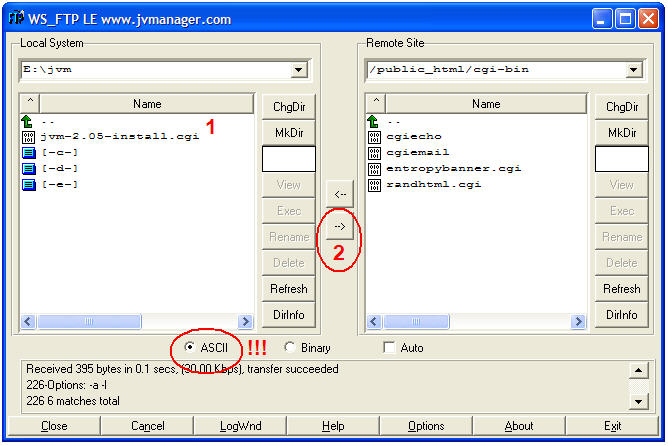
Task: Open the local directory E:\jvm dropdown
Action: (x=299, y=70)
